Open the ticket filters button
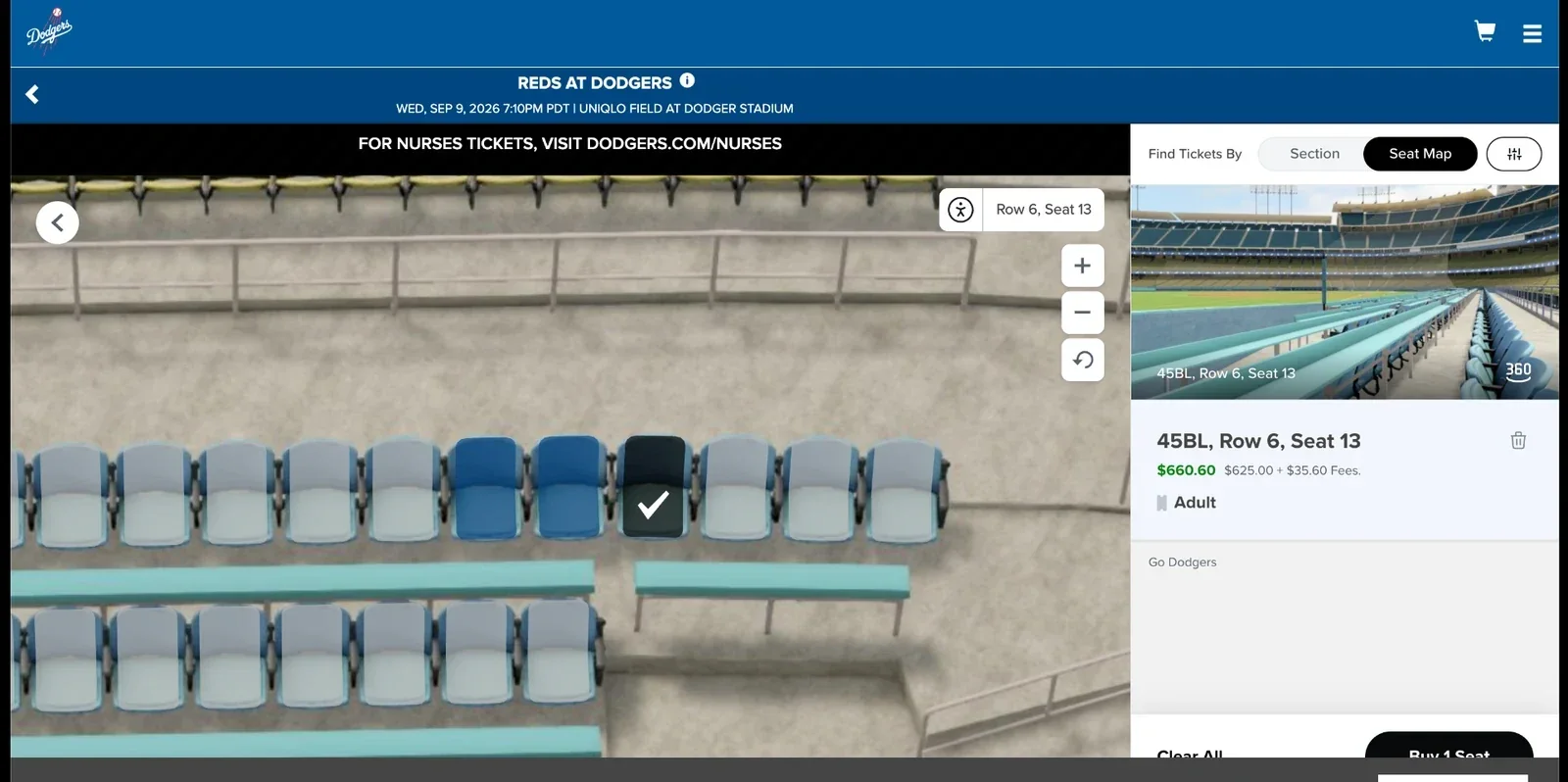 pos(1514,154)
